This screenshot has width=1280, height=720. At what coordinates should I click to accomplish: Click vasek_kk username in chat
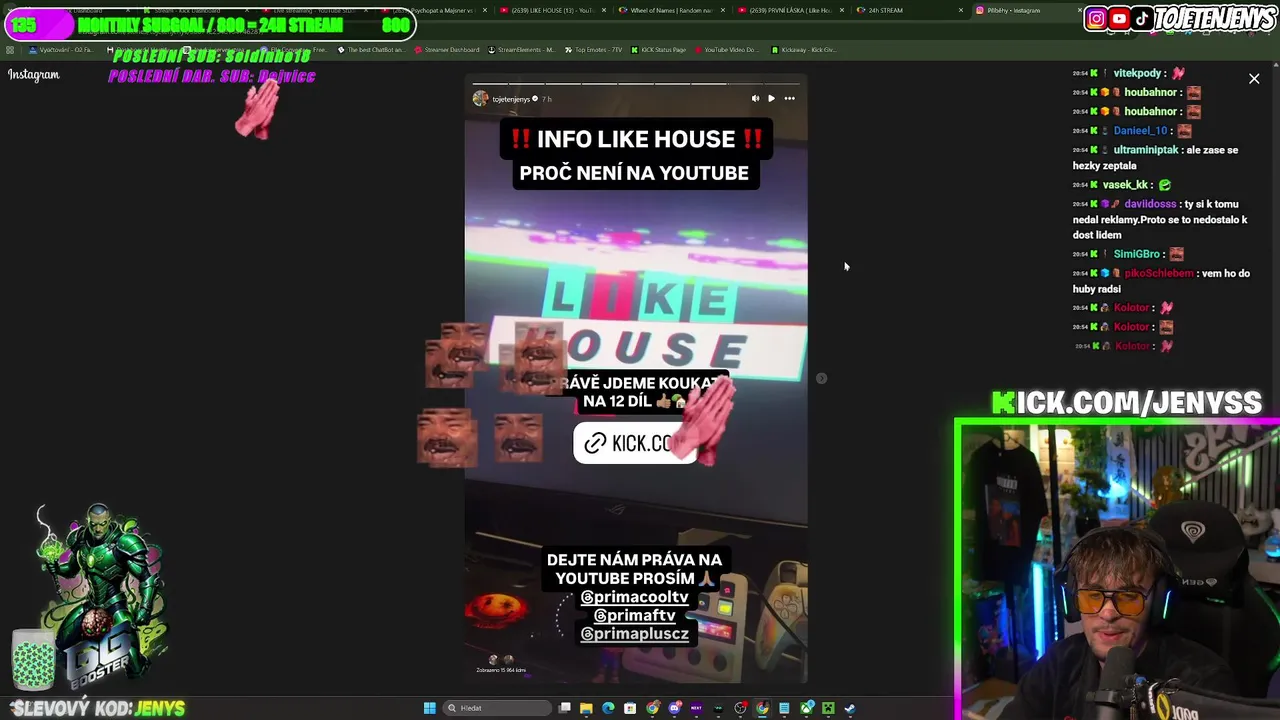1125,185
